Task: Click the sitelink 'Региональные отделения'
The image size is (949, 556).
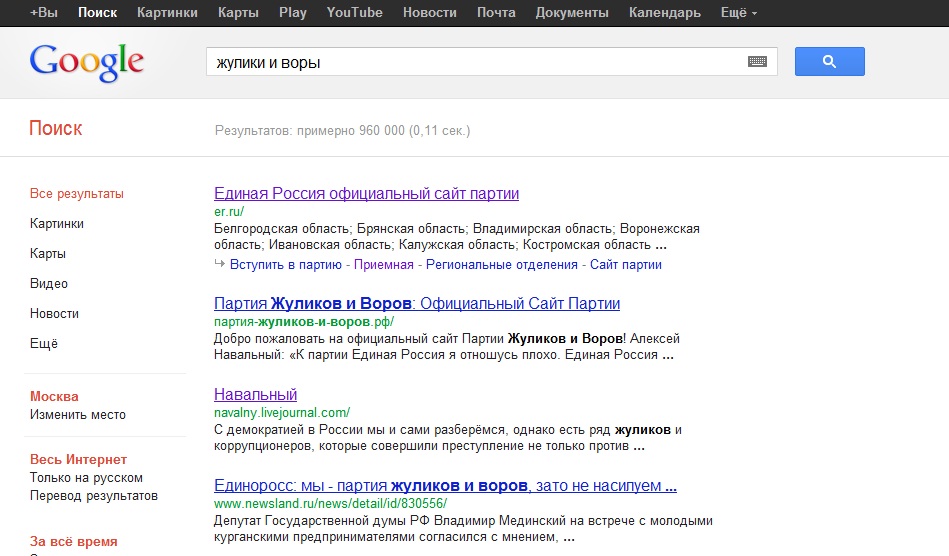Action: tap(502, 264)
